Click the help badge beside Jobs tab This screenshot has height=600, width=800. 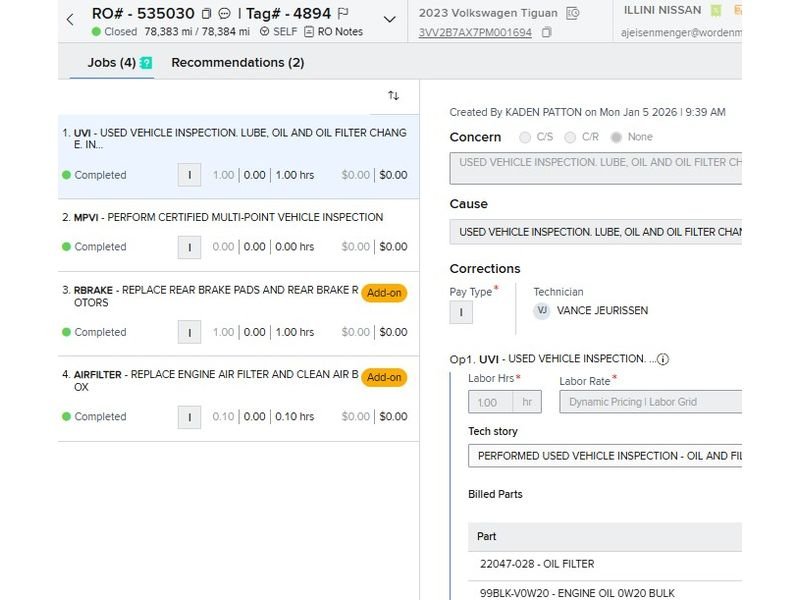coord(146,63)
